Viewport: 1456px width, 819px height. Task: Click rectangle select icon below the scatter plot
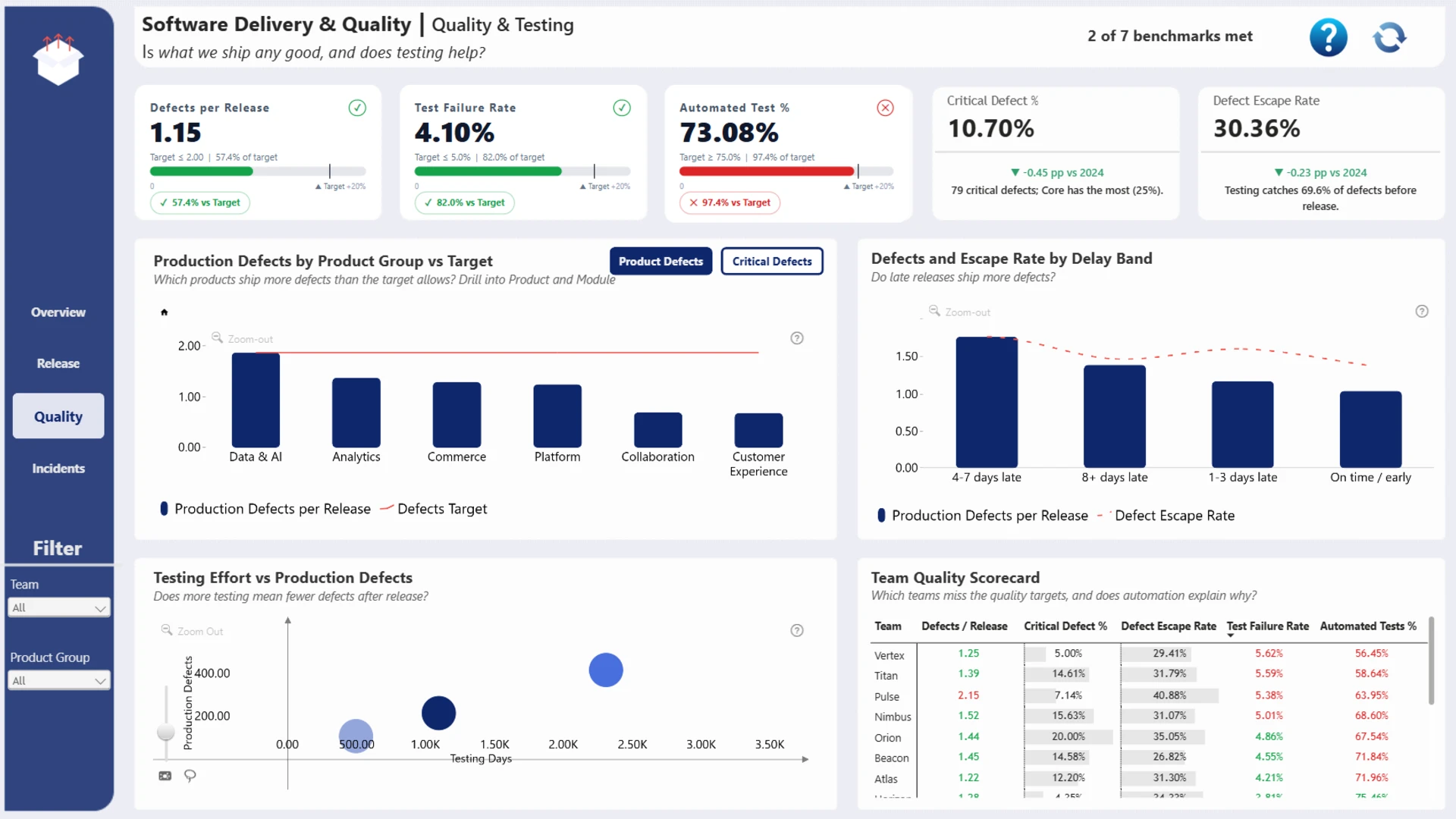click(165, 776)
